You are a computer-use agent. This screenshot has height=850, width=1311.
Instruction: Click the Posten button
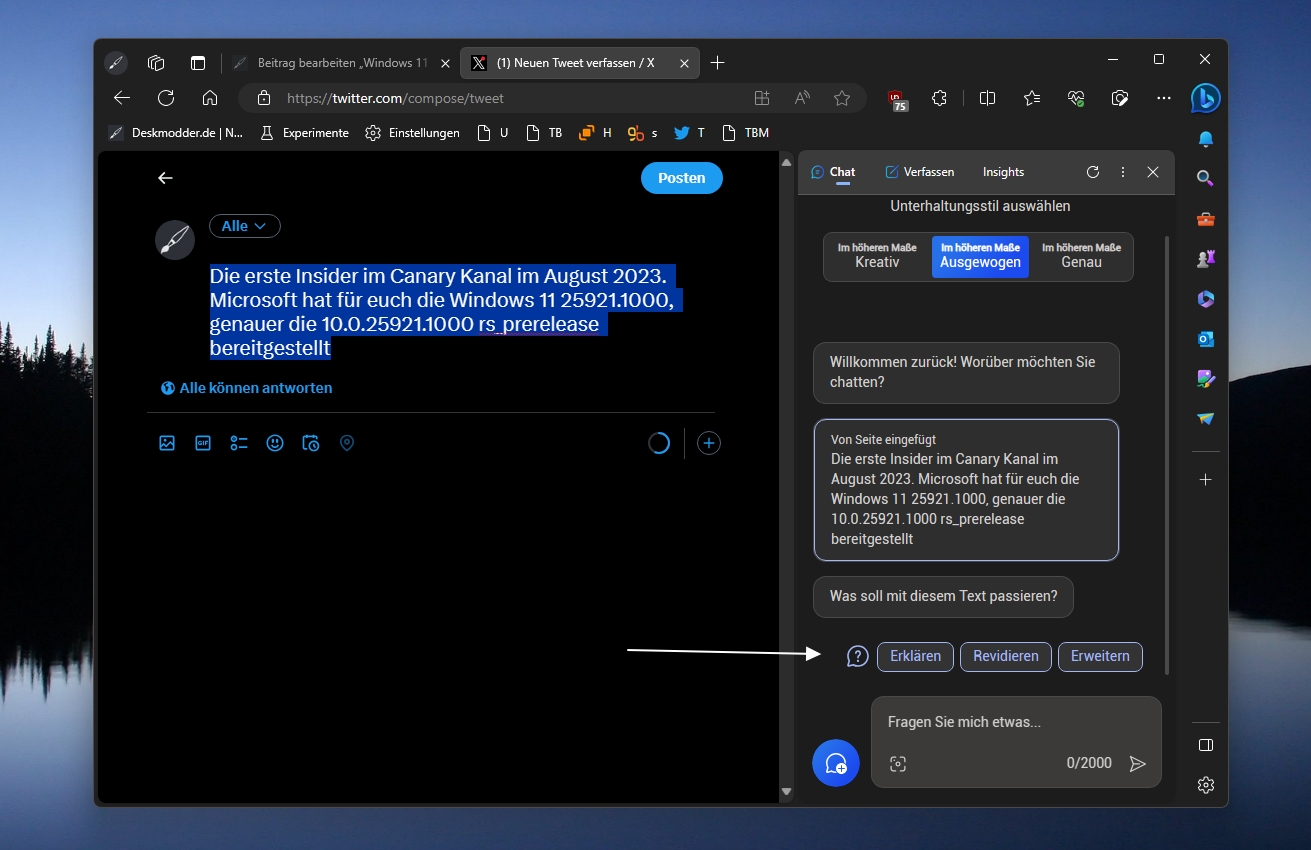tap(681, 178)
